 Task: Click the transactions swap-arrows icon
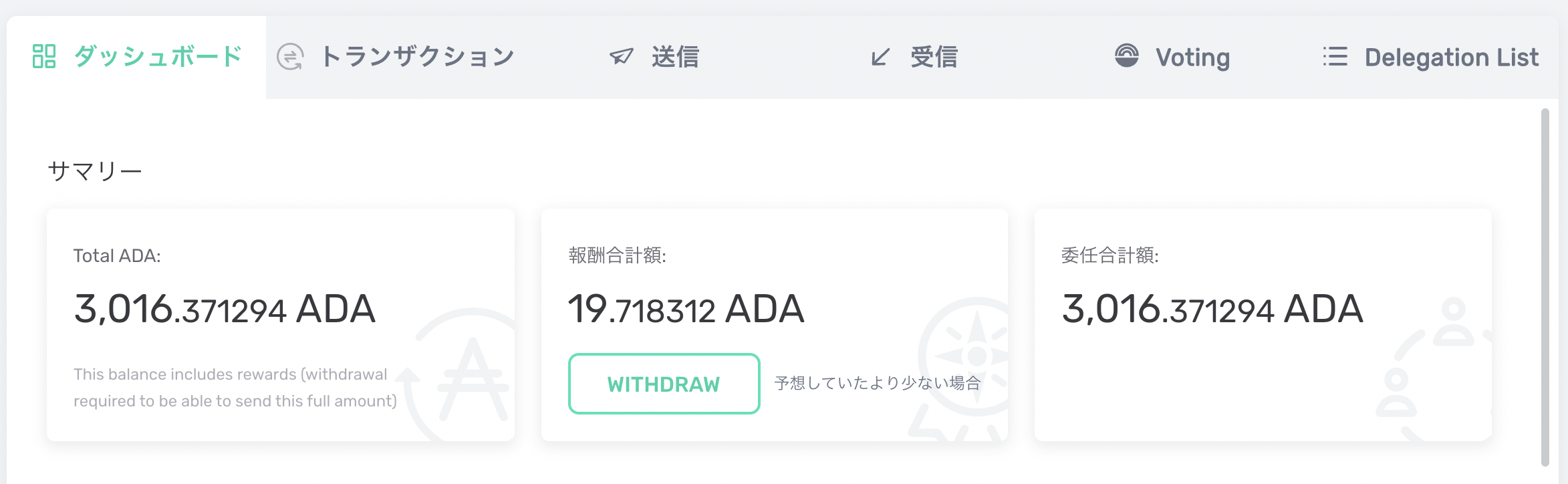(x=290, y=57)
